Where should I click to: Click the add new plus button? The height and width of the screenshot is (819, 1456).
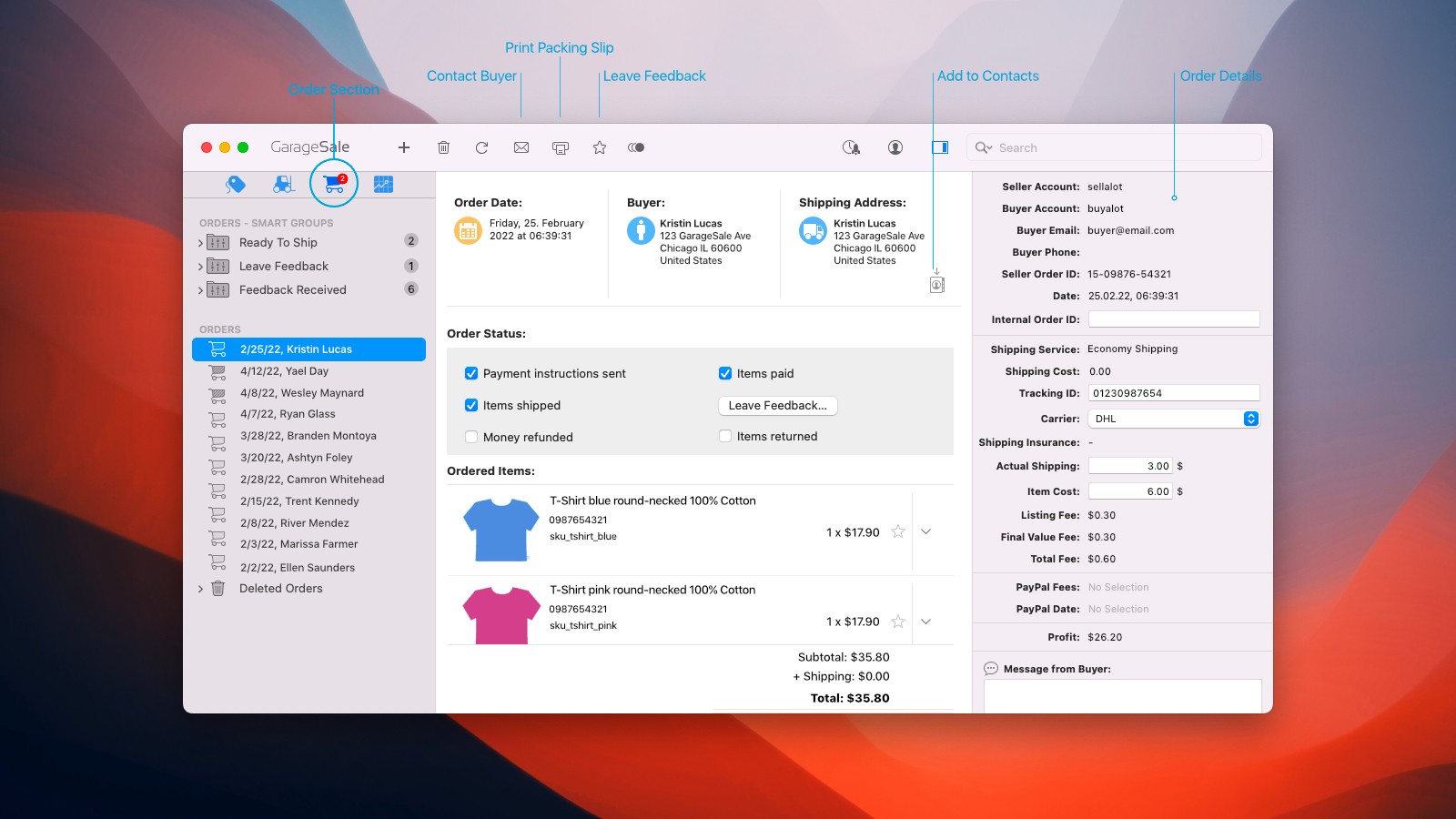click(x=404, y=147)
